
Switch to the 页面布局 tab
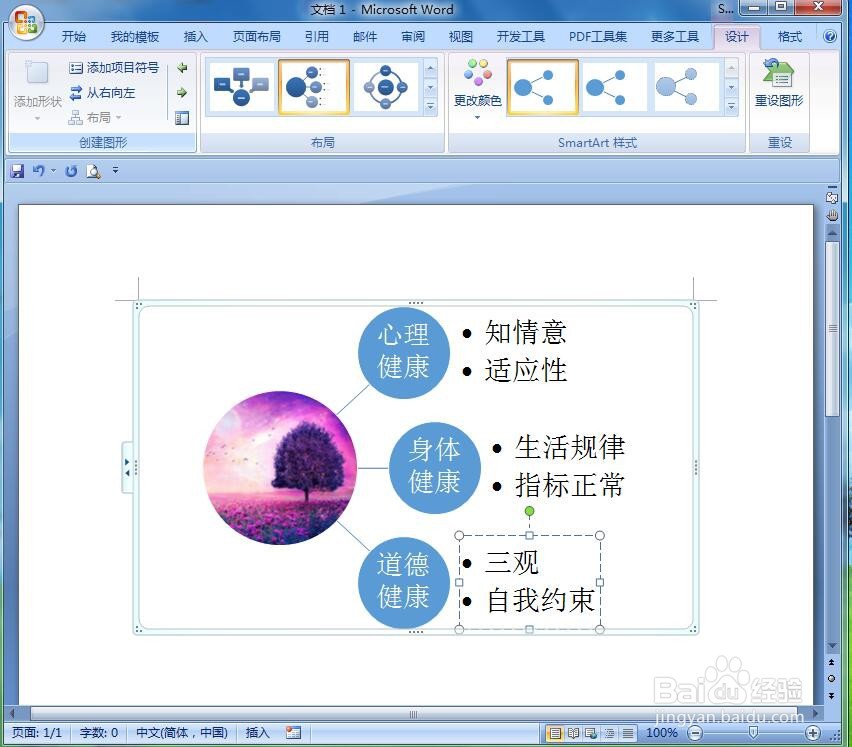coord(256,36)
